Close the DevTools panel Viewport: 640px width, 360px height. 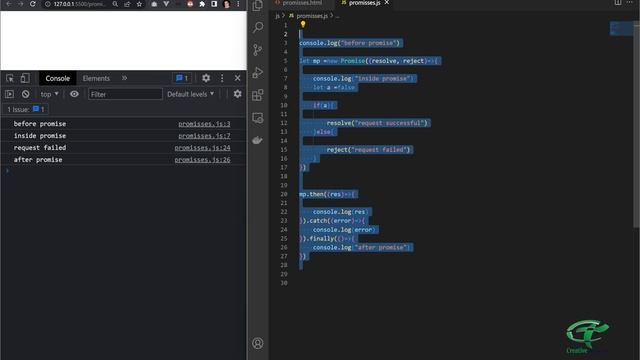238,78
